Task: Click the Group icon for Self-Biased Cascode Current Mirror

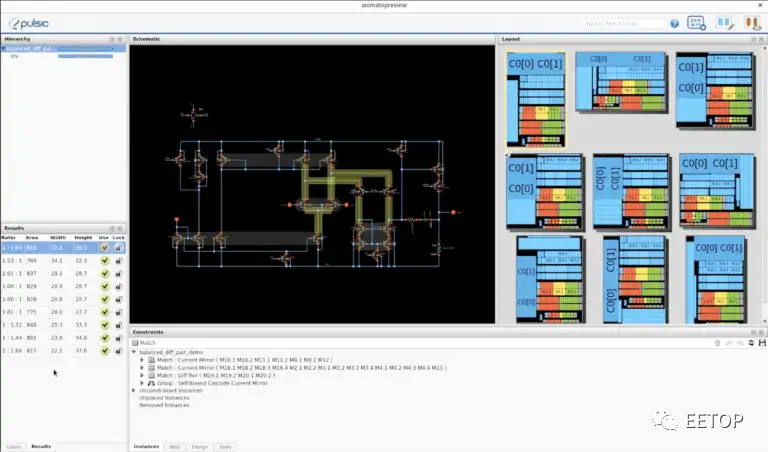Action: tap(151, 383)
